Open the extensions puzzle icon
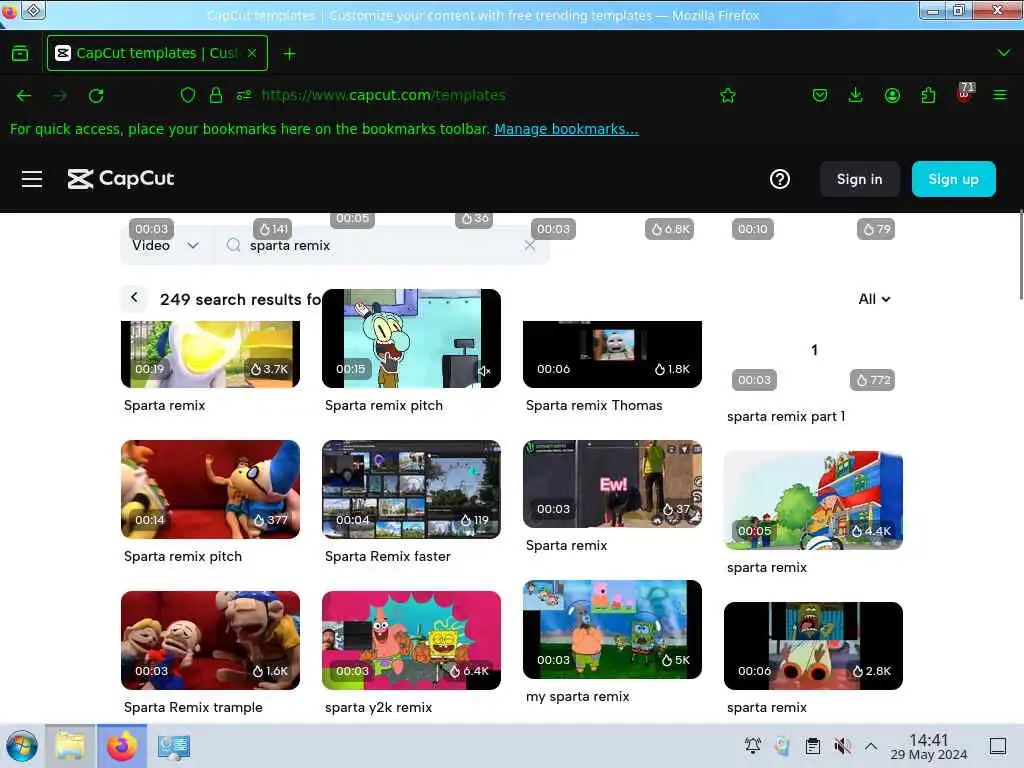This screenshot has width=1024, height=768. pos(928,95)
